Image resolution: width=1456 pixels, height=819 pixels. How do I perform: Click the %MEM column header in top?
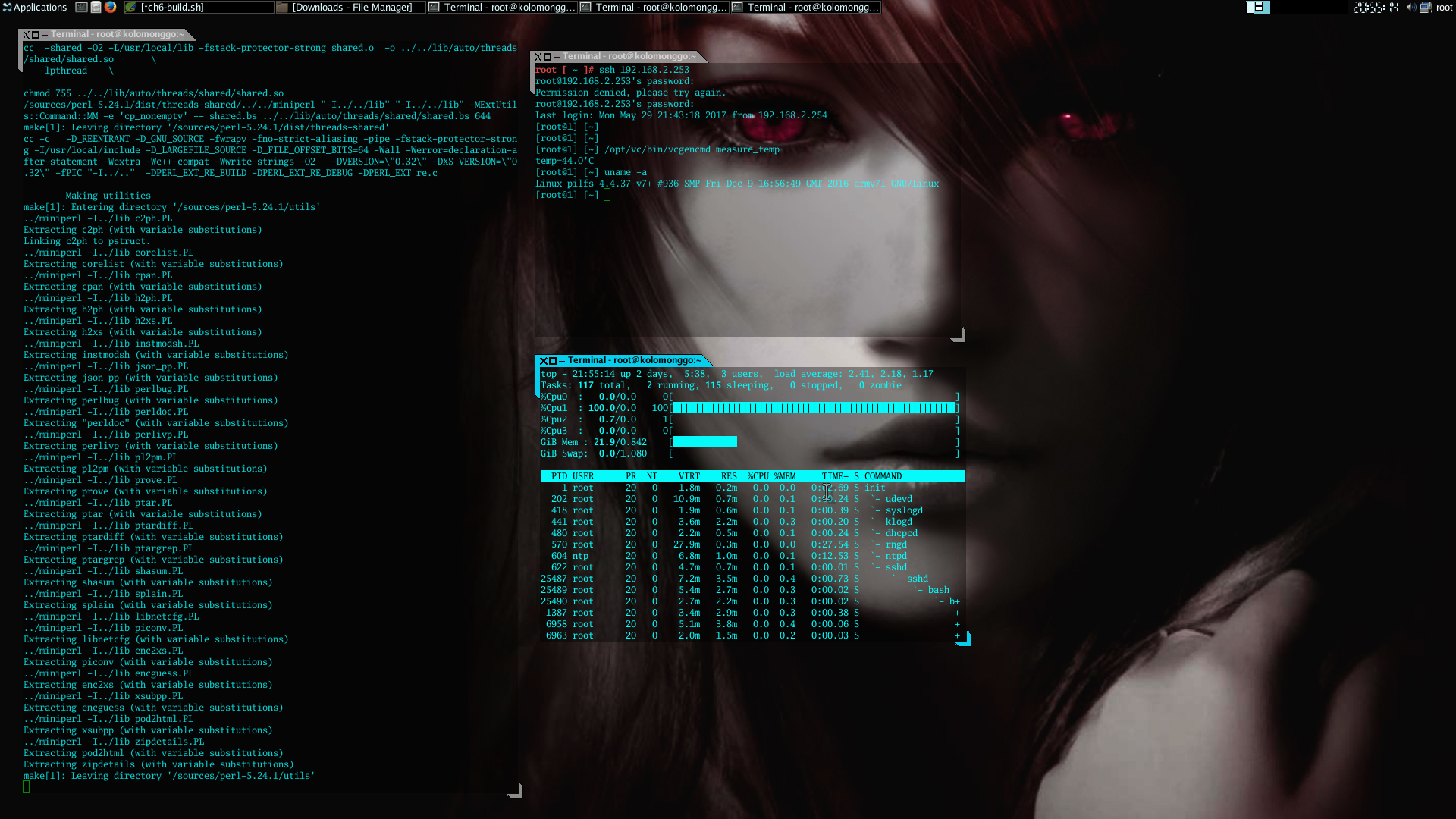point(785,476)
